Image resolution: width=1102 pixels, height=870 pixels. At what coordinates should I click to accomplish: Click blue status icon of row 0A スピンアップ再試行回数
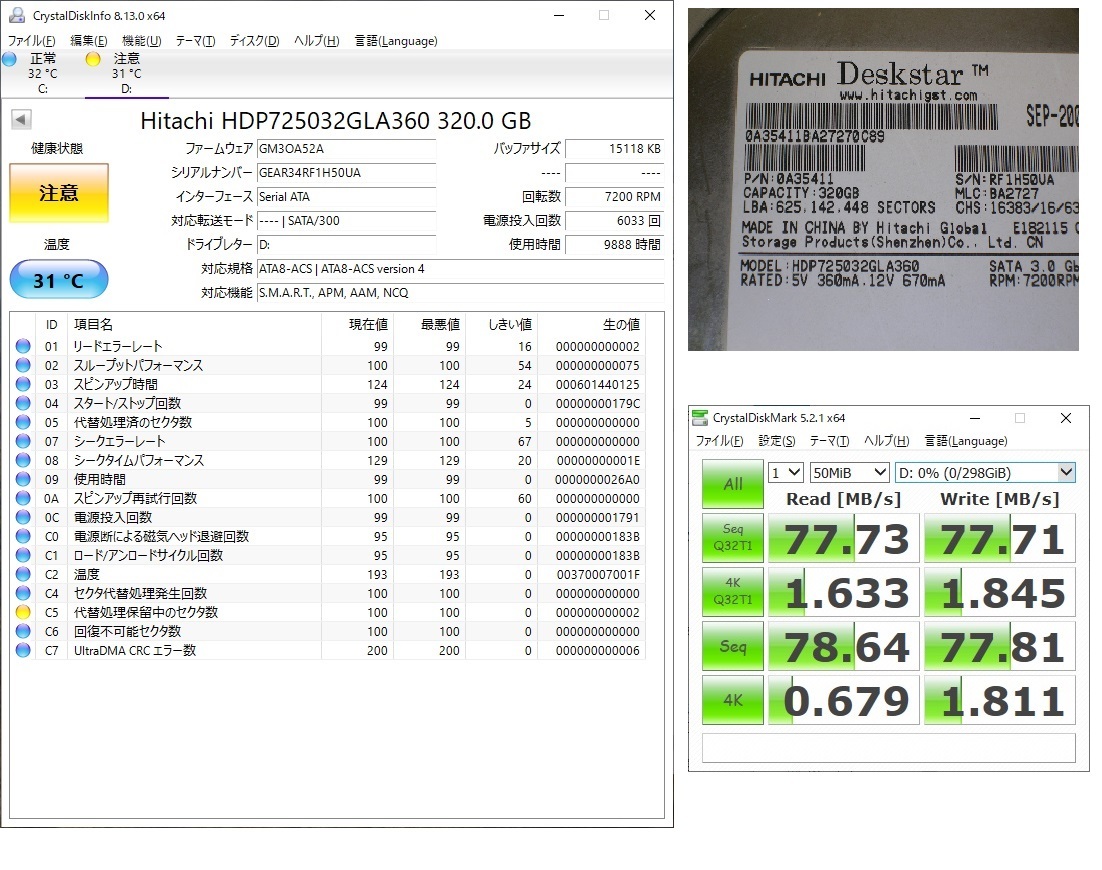23,498
